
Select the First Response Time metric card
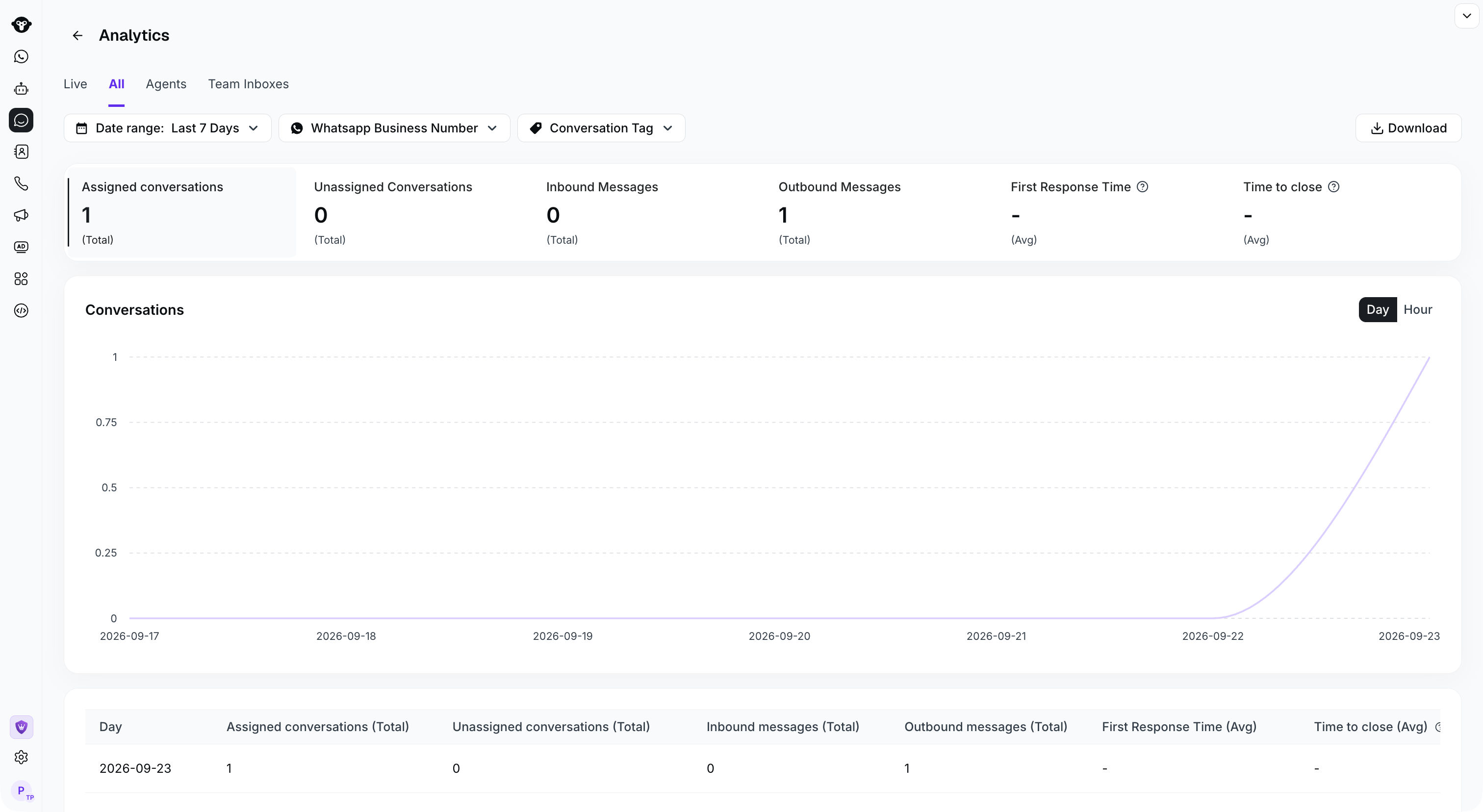(1111, 212)
